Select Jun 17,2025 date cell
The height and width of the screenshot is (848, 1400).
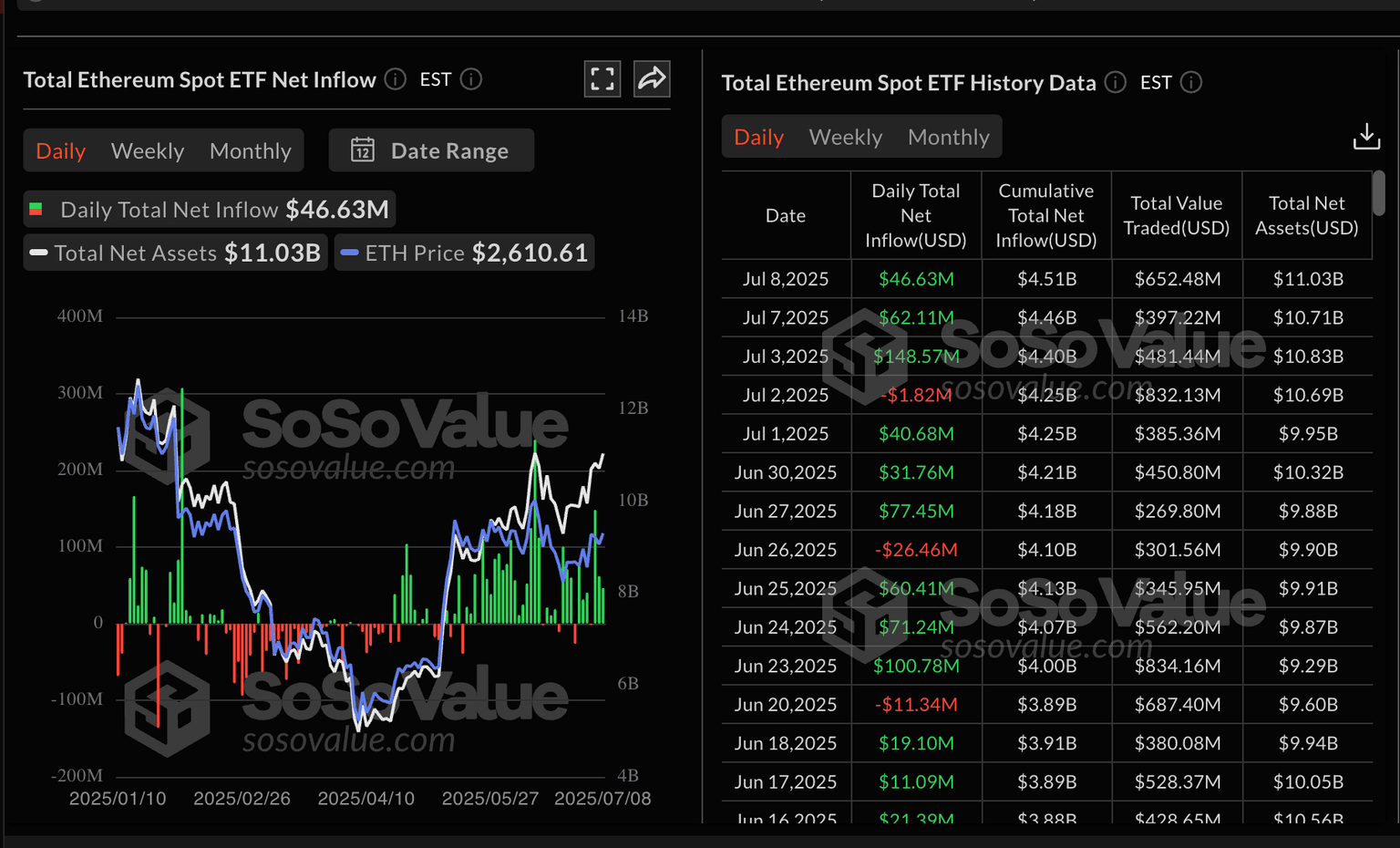click(786, 782)
